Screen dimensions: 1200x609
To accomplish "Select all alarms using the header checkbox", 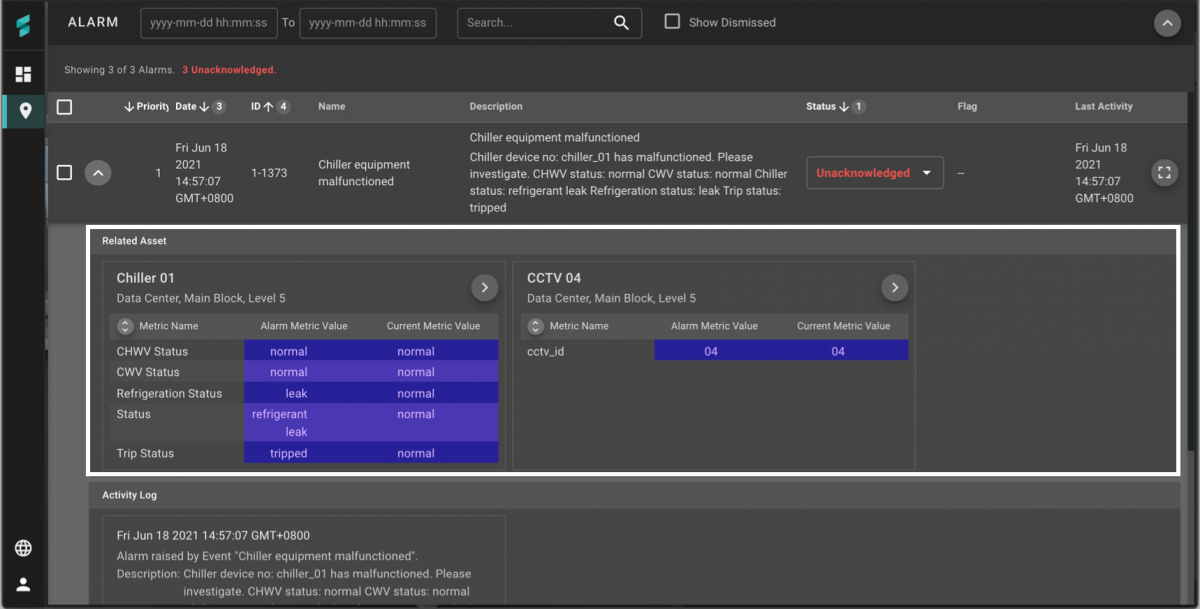I will pos(64,106).
